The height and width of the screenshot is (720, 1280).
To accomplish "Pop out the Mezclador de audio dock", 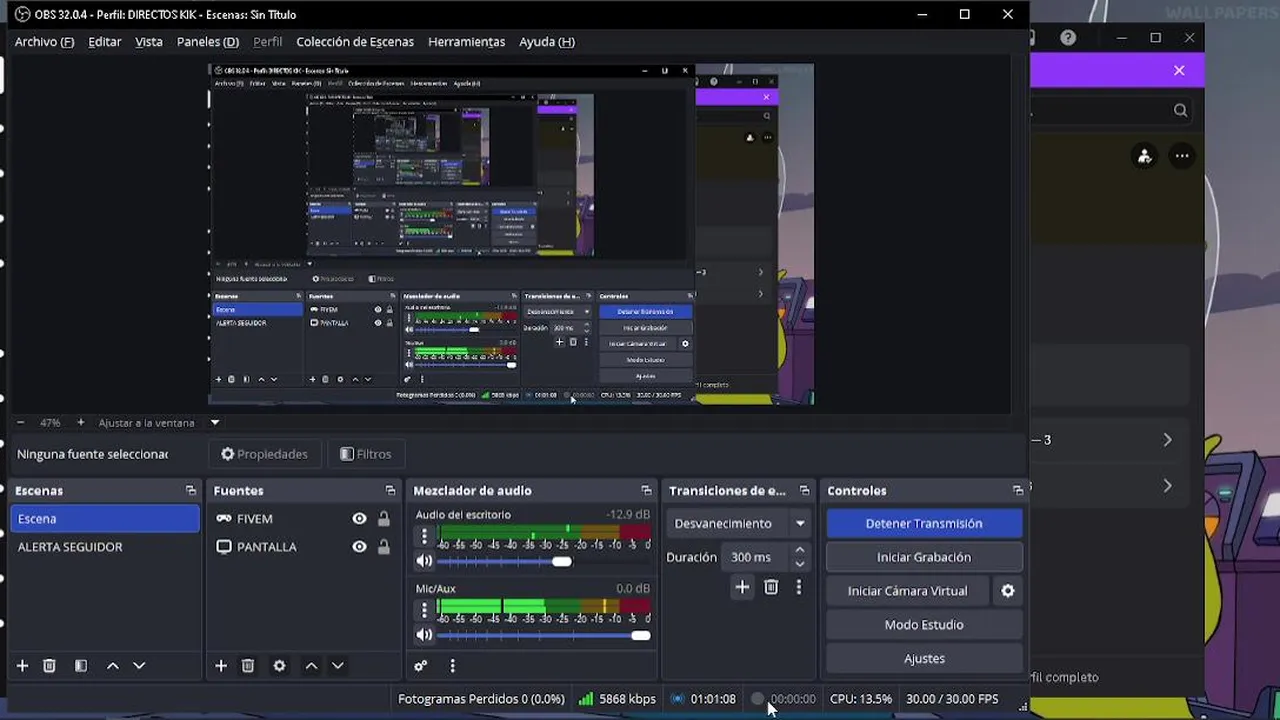I will (646, 491).
